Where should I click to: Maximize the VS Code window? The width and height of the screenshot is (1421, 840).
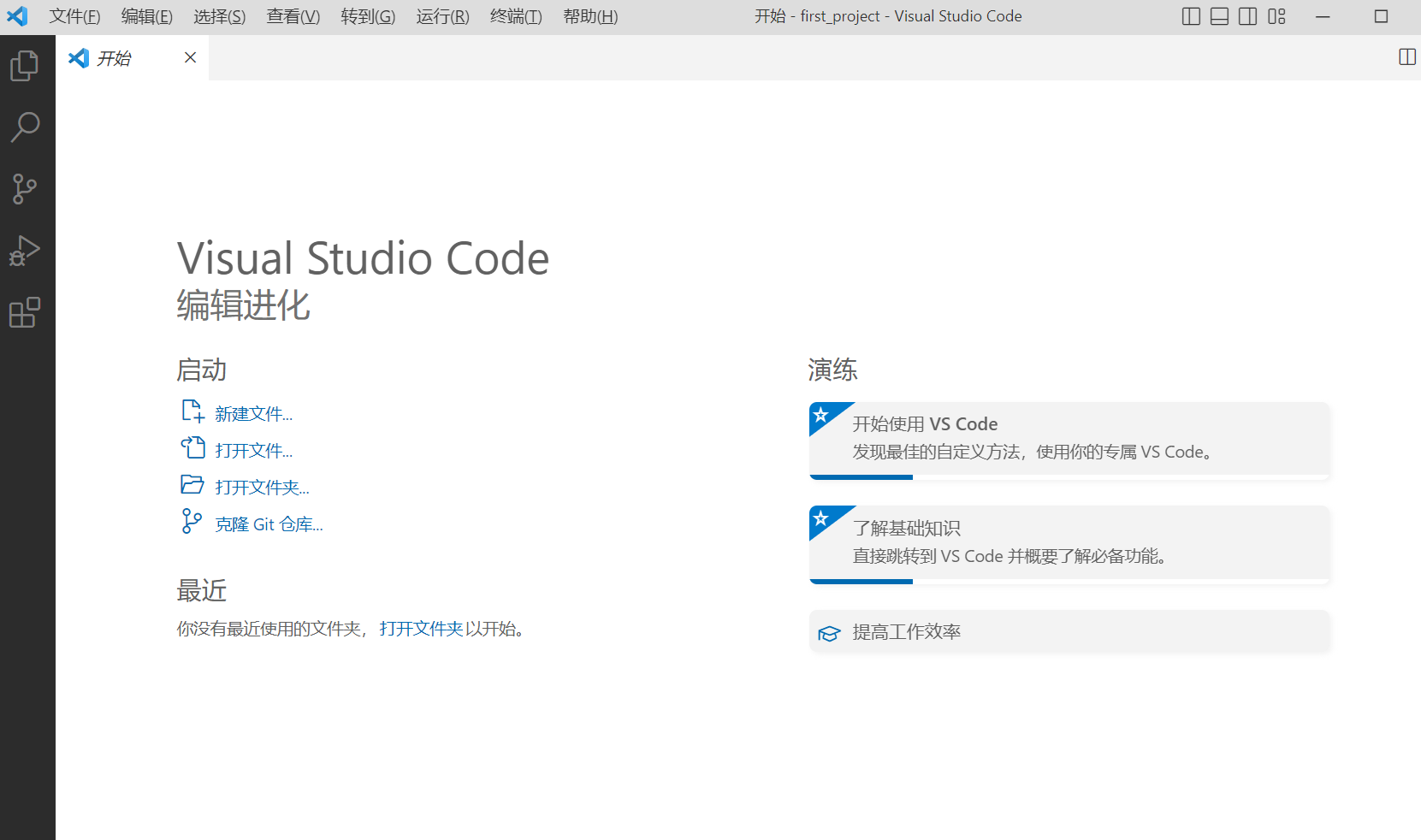click(x=1381, y=16)
